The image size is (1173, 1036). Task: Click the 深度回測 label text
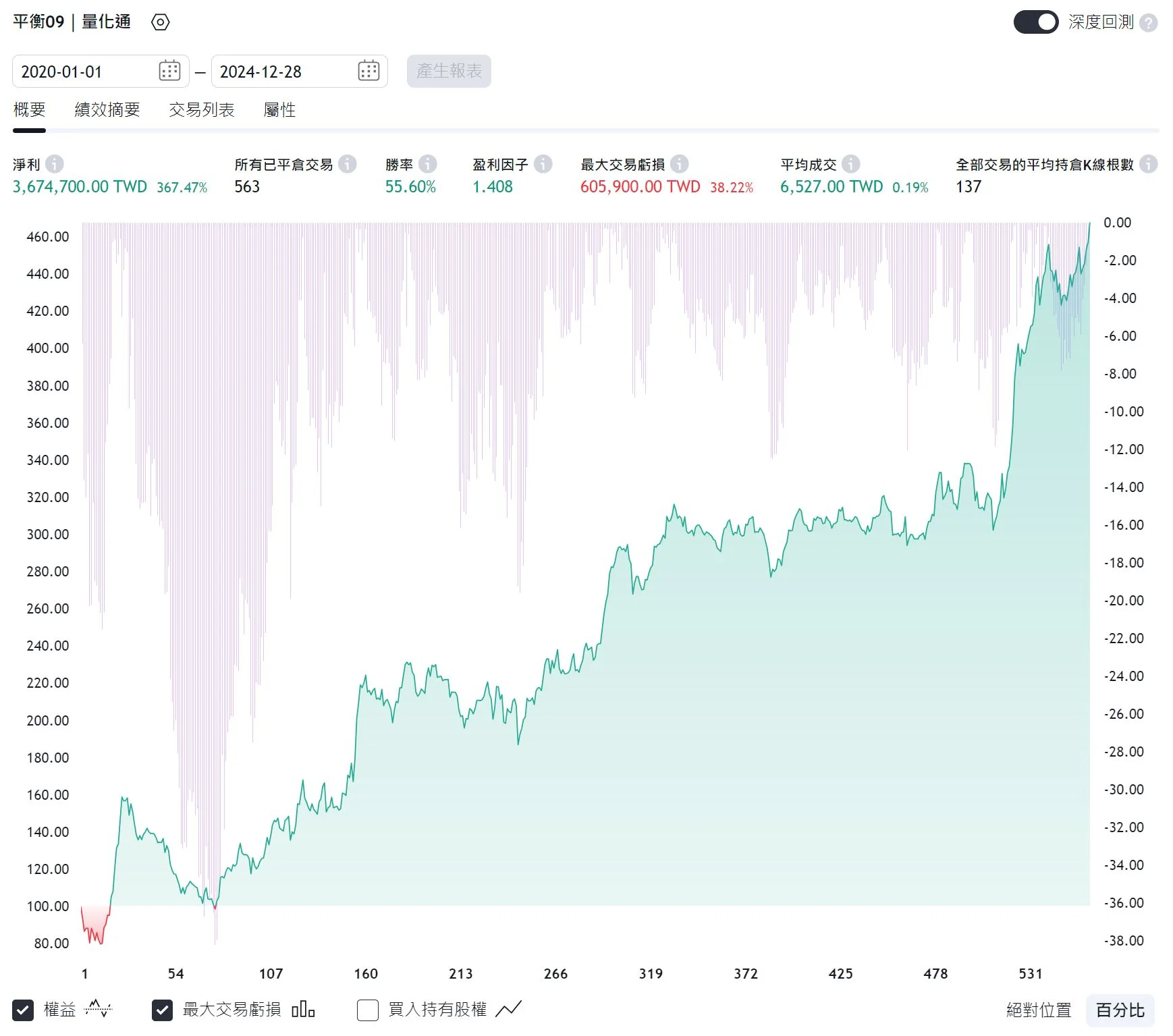pos(1101,22)
